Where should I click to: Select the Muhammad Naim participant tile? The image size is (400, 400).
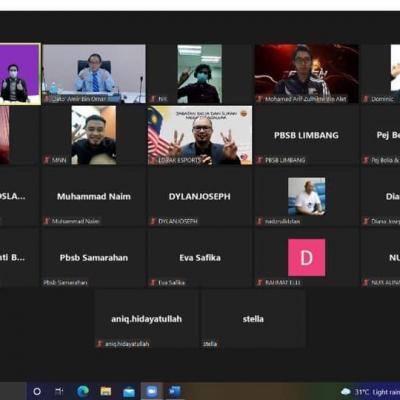click(x=94, y=197)
